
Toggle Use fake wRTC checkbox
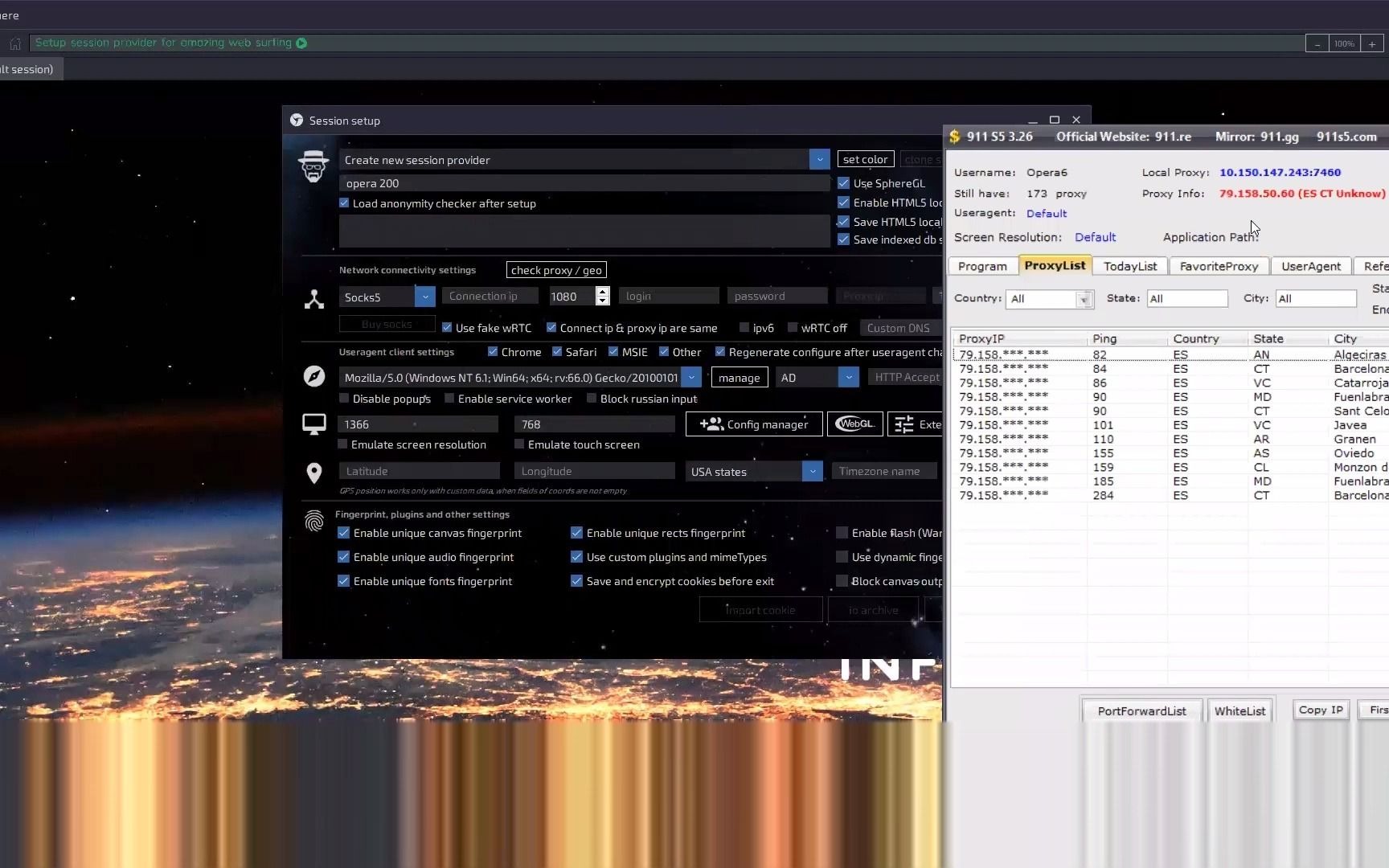[447, 328]
